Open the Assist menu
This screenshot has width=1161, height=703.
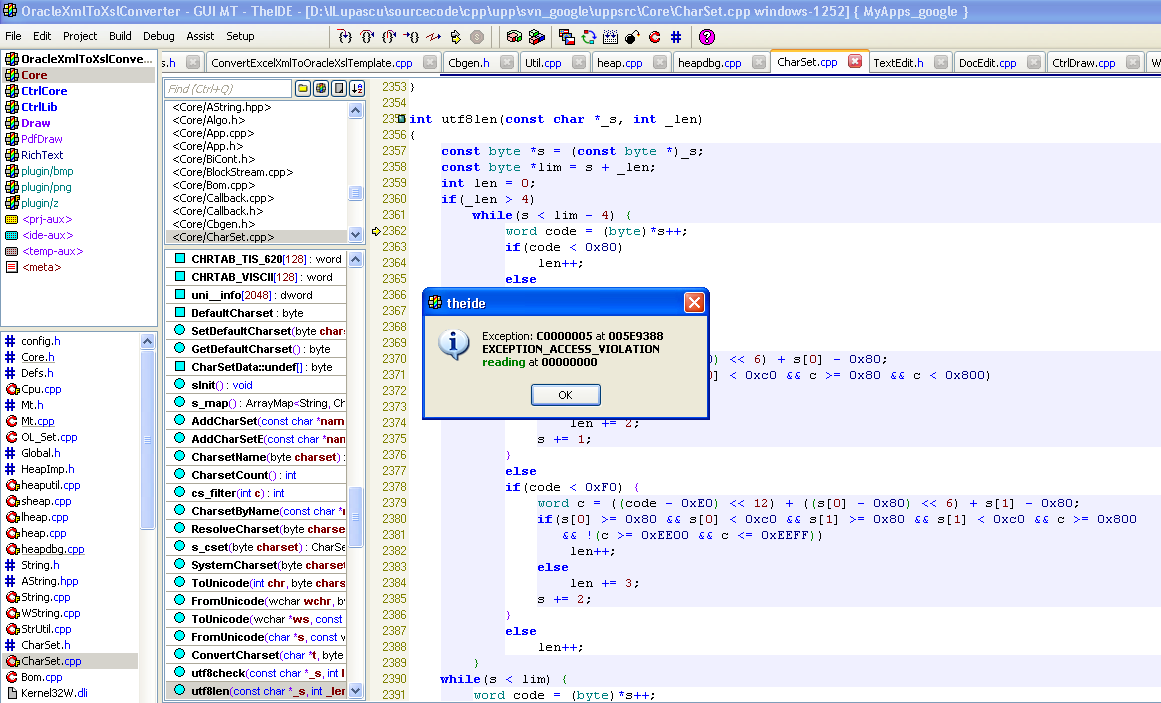point(200,36)
